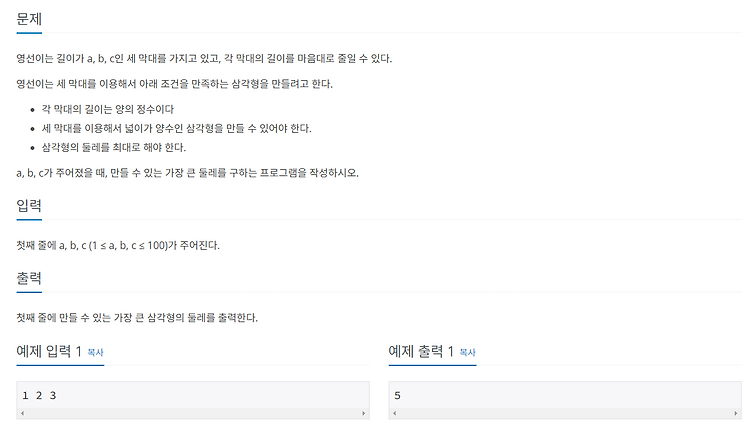750x427 pixels.
Task: Click the input constraint line with 1 ≤ a, b, c ≤ 100
Action: point(118,246)
